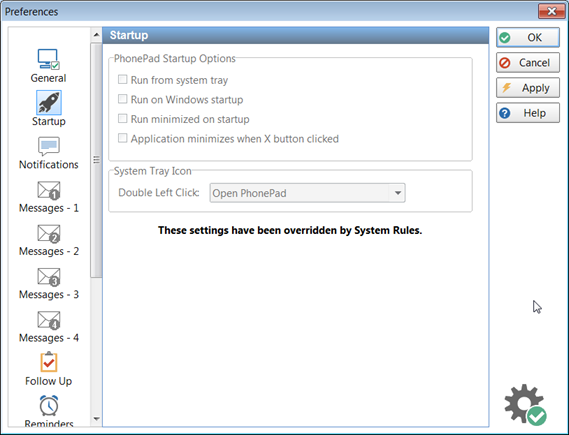569x435 pixels.
Task: Select the Startup rocket icon
Action: [49, 102]
